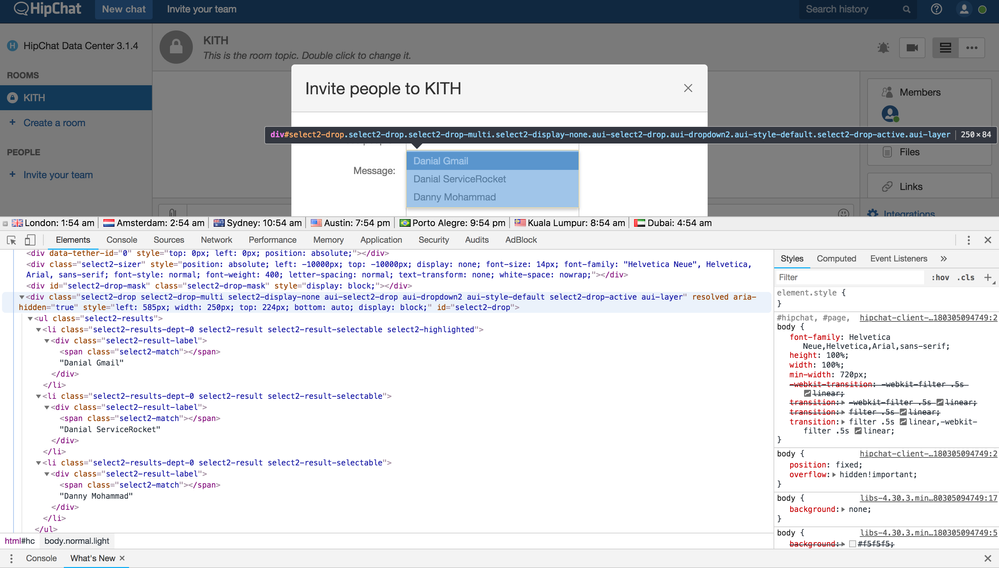
Task: Click the Links chain icon
Action: click(x=887, y=187)
